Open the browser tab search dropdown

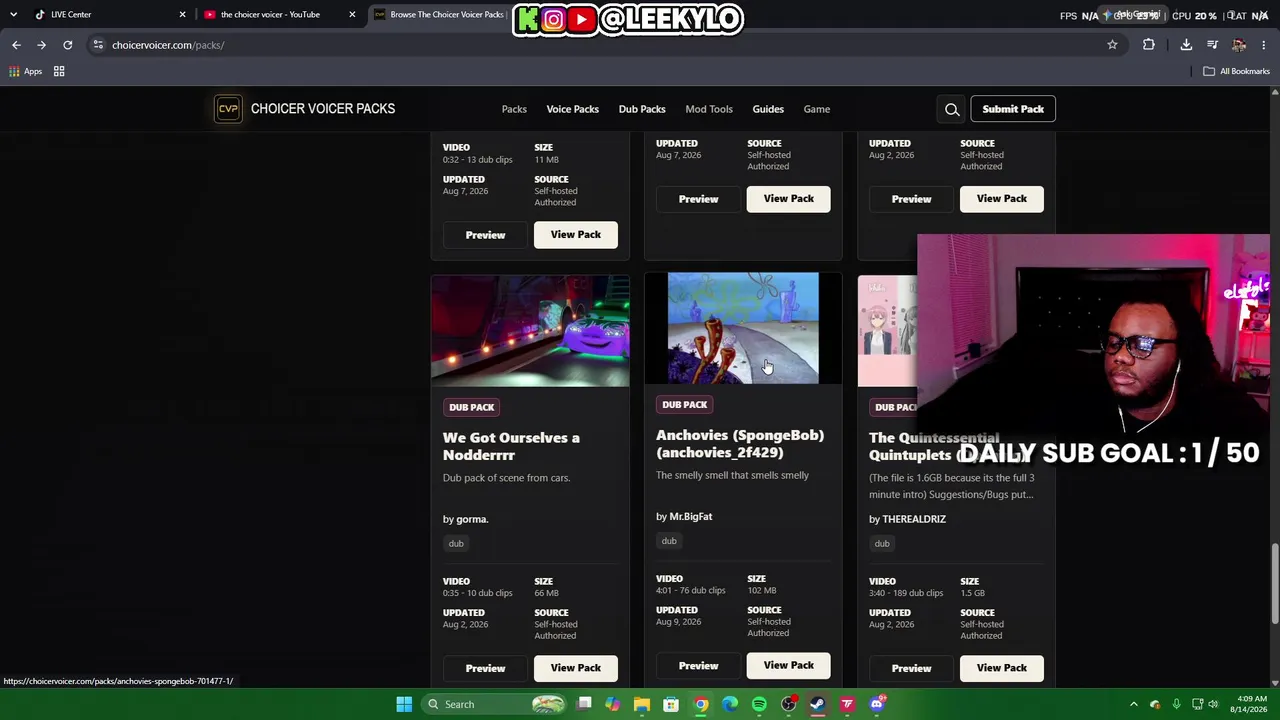click(13, 14)
